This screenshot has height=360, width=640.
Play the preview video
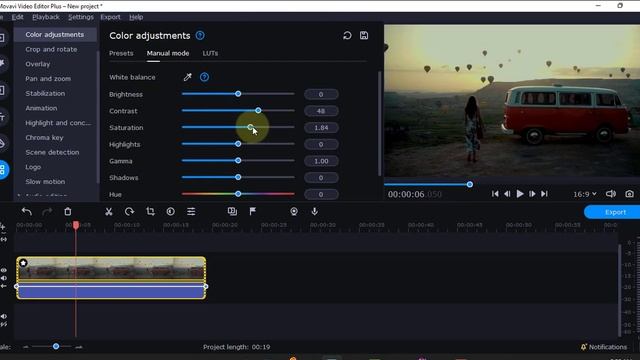[x=520, y=194]
